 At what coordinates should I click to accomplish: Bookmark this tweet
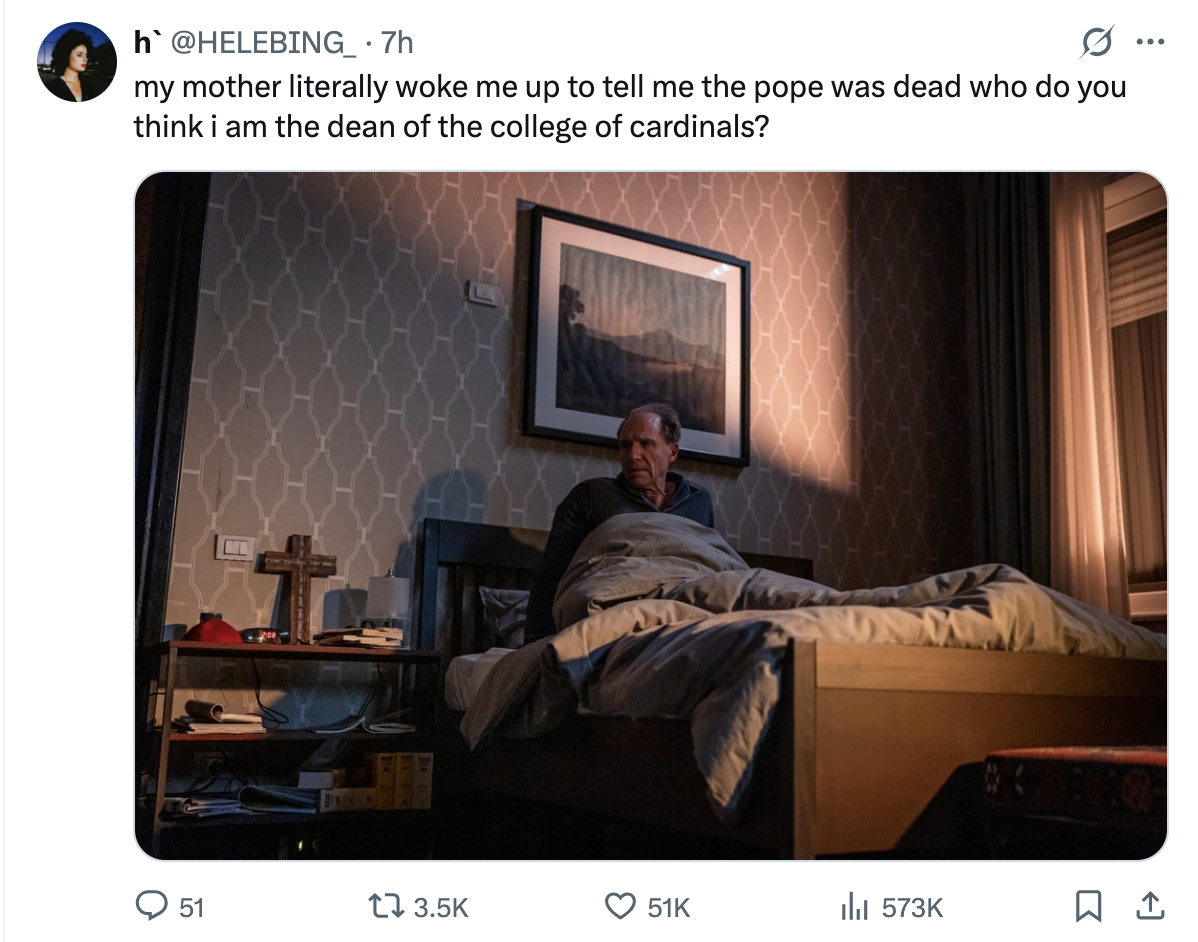1087,906
